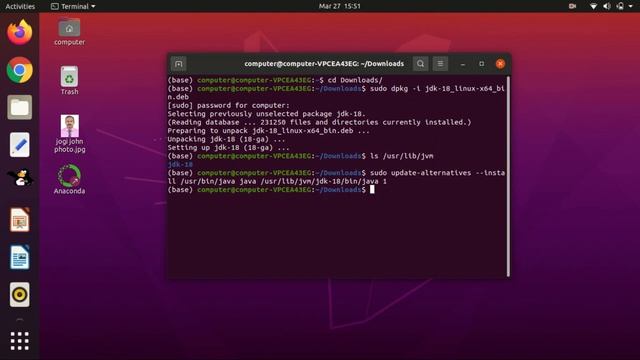This screenshot has width=640, height=360.
Task: Click the blue jdk-18 directory listing
Action: 180,164
